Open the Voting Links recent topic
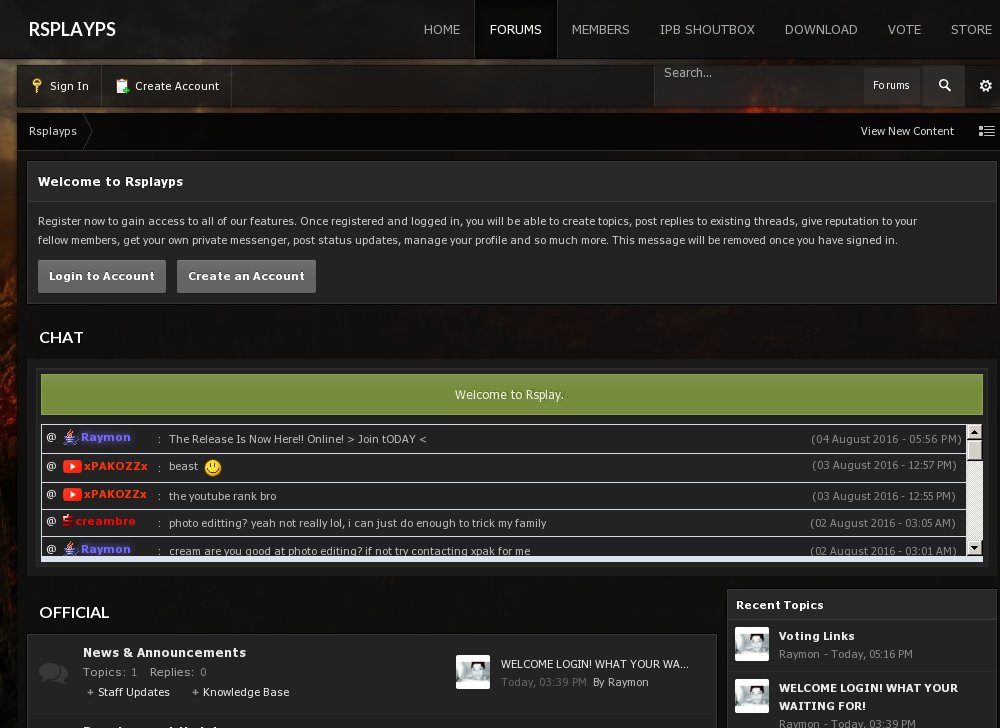Screen dimensions: 1000x728 tap(816, 636)
